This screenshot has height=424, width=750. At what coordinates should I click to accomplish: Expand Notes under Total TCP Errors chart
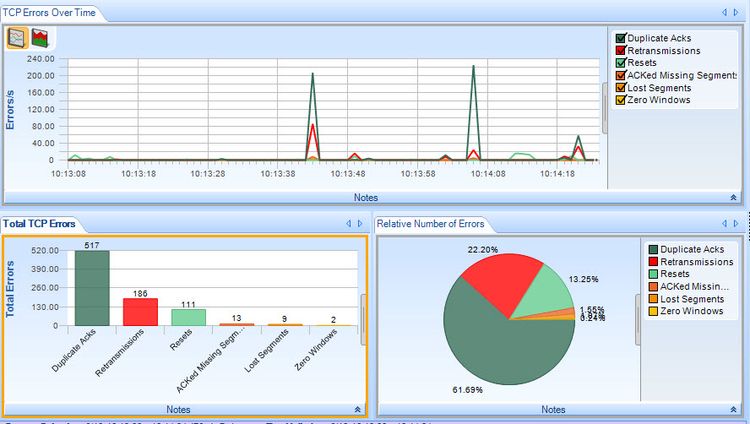click(x=357, y=410)
